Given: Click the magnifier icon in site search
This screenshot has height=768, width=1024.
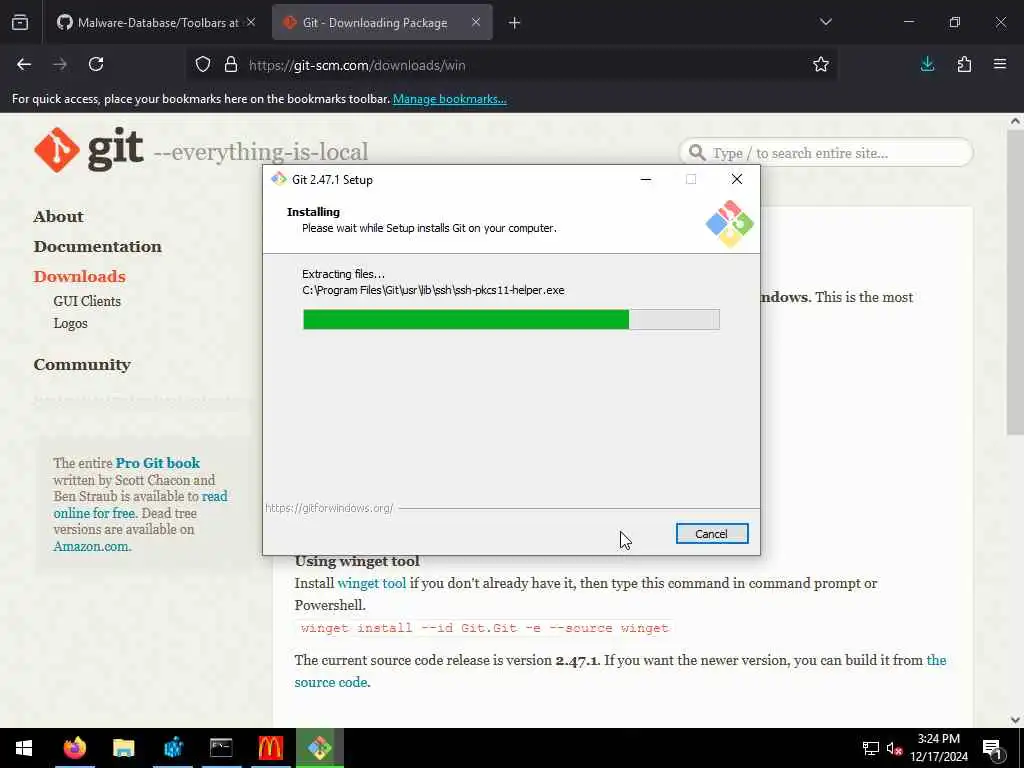Looking at the screenshot, I should click(x=697, y=153).
